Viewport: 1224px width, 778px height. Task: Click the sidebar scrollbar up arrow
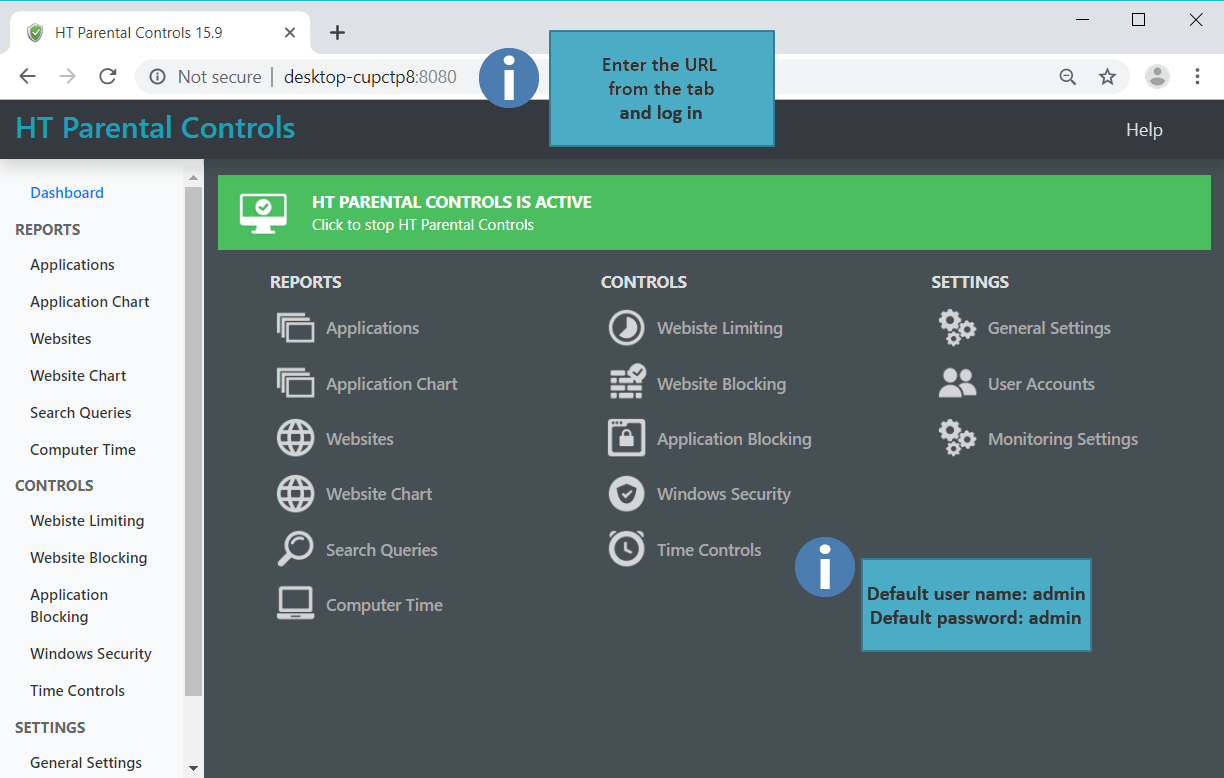tap(194, 178)
